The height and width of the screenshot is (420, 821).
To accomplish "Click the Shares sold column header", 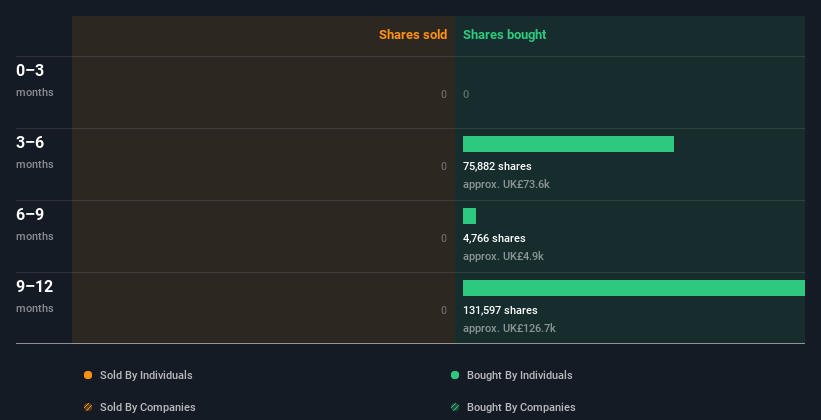I will click(x=413, y=35).
